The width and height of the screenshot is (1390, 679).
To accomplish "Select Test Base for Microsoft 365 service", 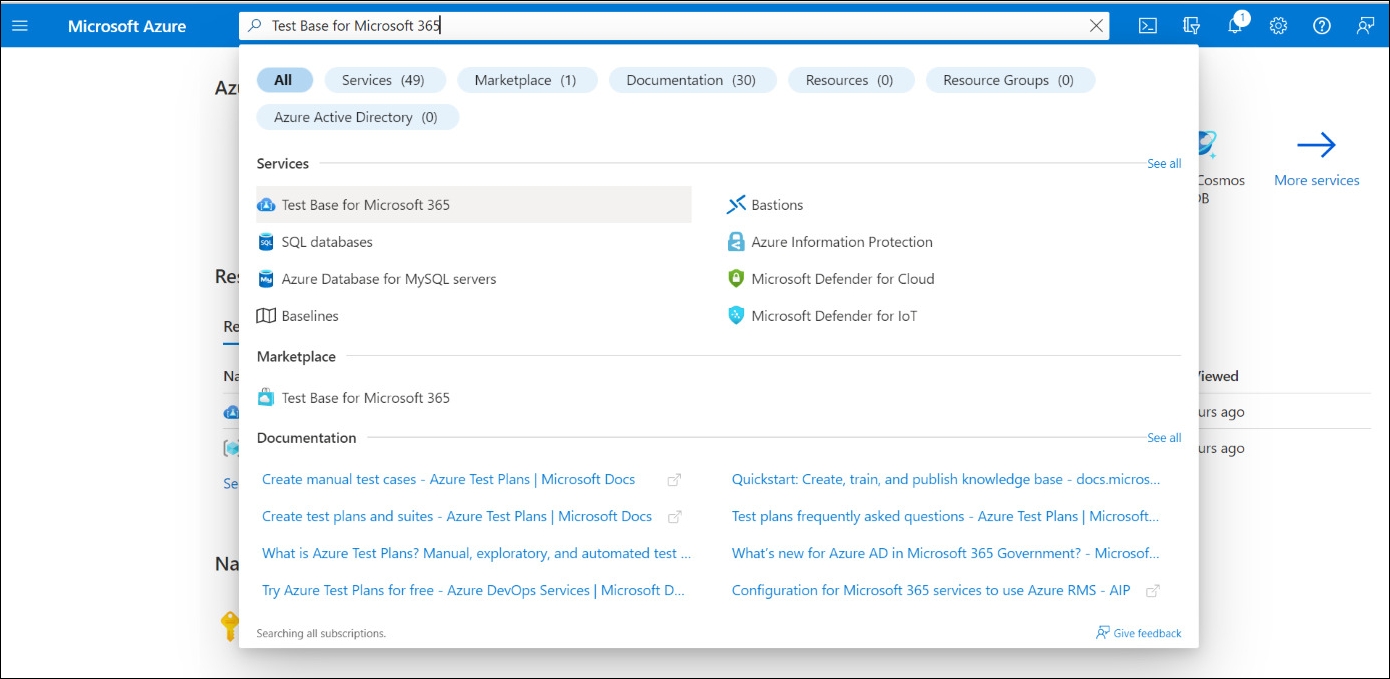I will click(x=366, y=205).
